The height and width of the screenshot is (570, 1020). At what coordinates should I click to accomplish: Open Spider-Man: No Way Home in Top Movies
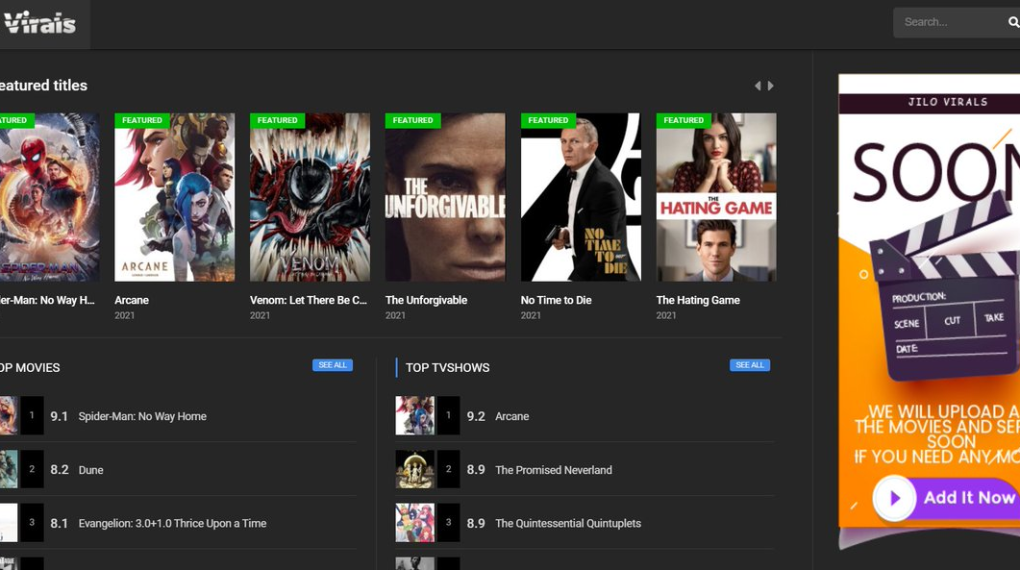pyautogui.click(x=142, y=416)
